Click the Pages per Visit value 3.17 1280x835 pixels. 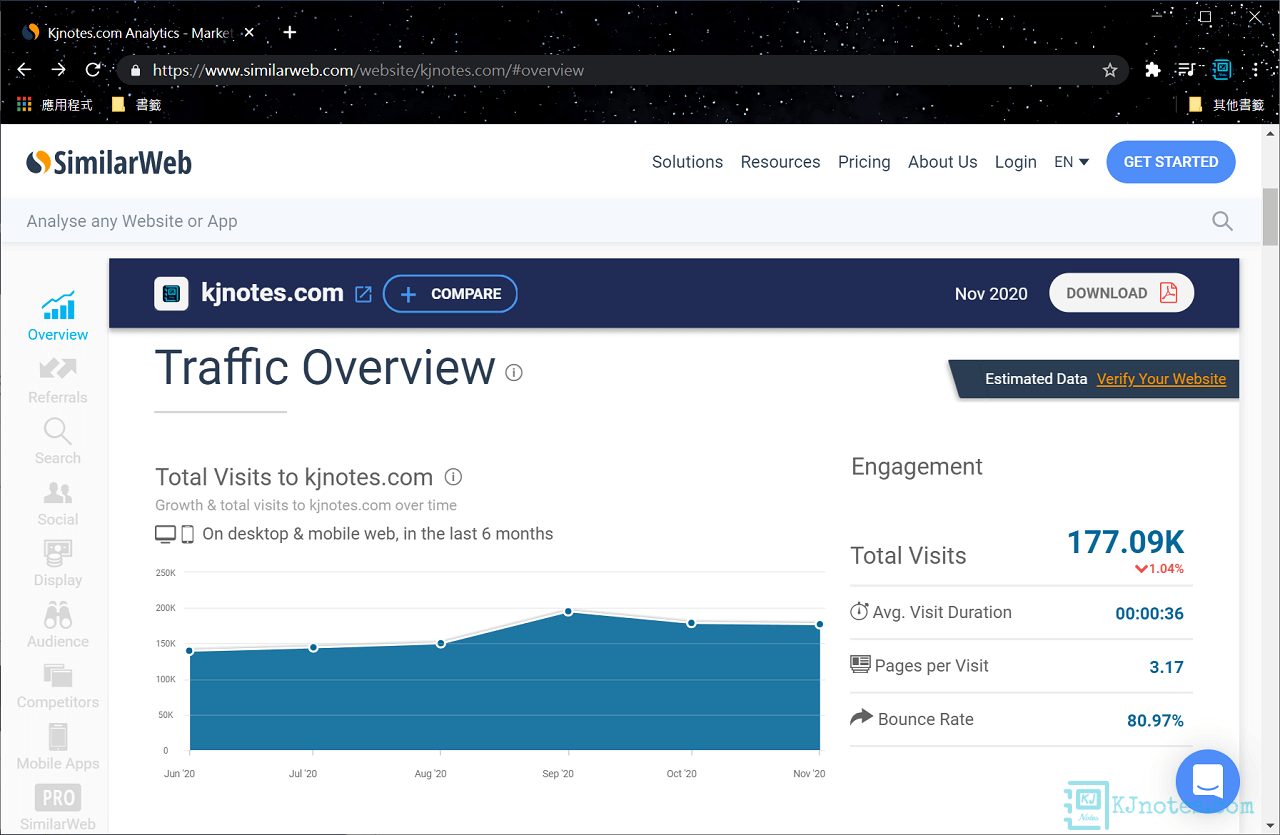(x=1166, y=667)
